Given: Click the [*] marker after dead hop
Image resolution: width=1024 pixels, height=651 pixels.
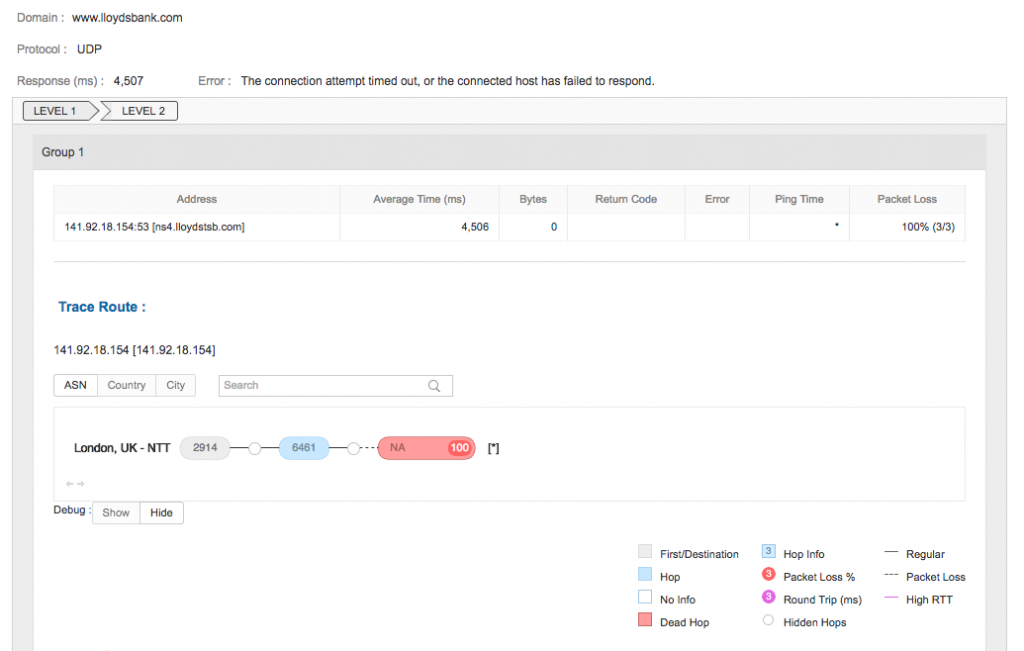Looking at the screenshot, I should pos(494,448).
